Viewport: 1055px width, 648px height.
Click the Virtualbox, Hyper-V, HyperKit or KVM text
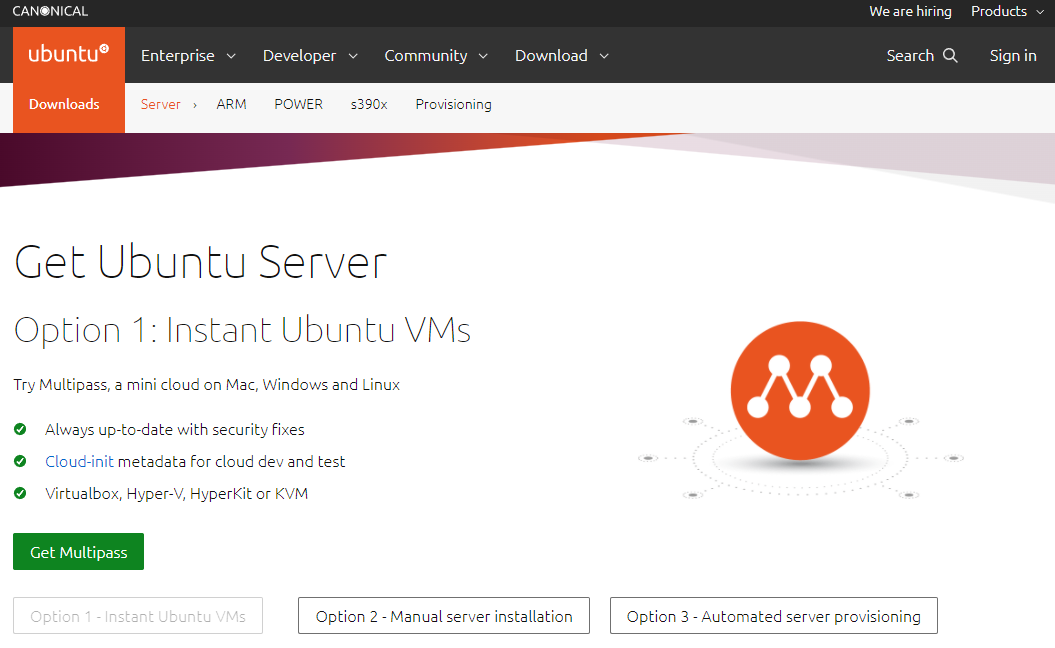point(176,493)
